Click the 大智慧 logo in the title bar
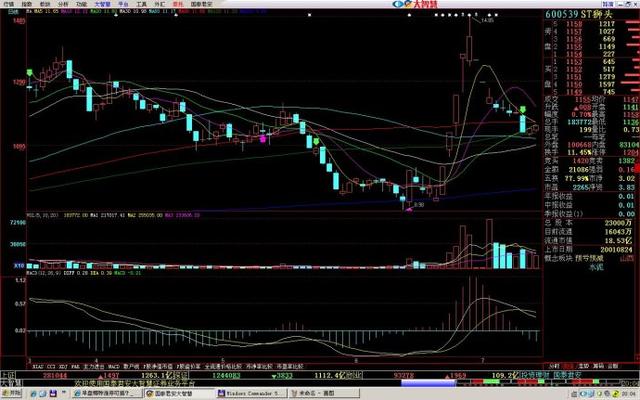Viewport: 640px width, 400px height. click(x=414, y=4)
